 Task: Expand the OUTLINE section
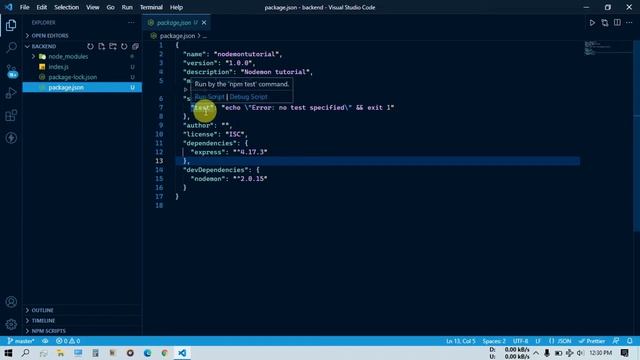coord(82,310)
